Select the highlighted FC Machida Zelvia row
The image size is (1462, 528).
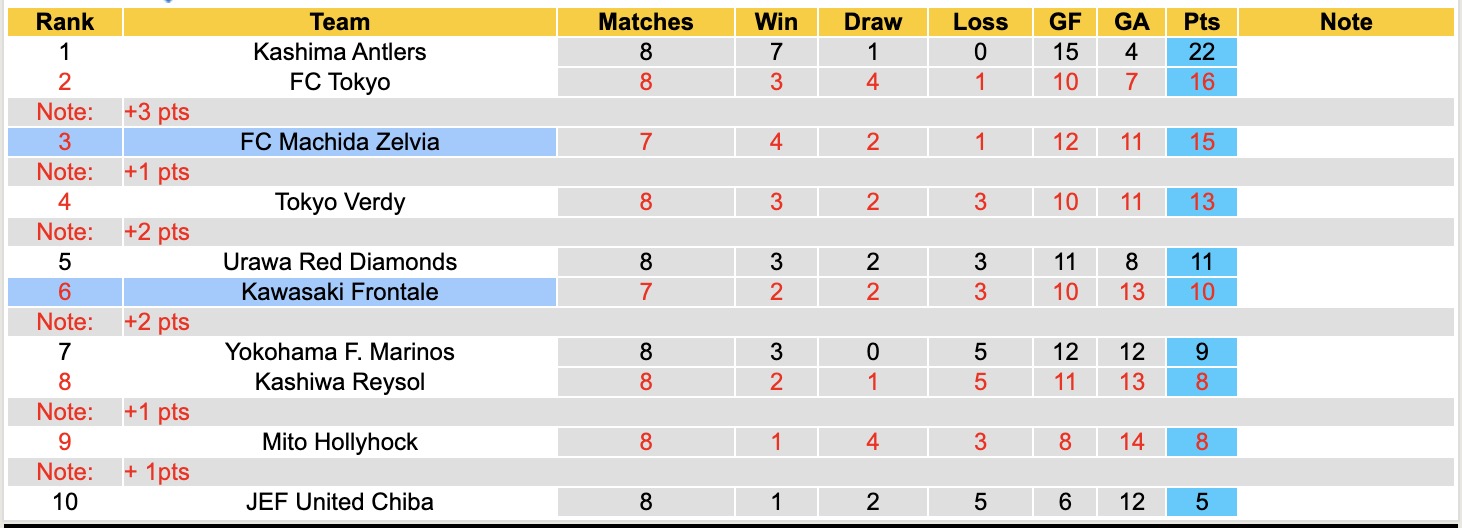(339, 142)
